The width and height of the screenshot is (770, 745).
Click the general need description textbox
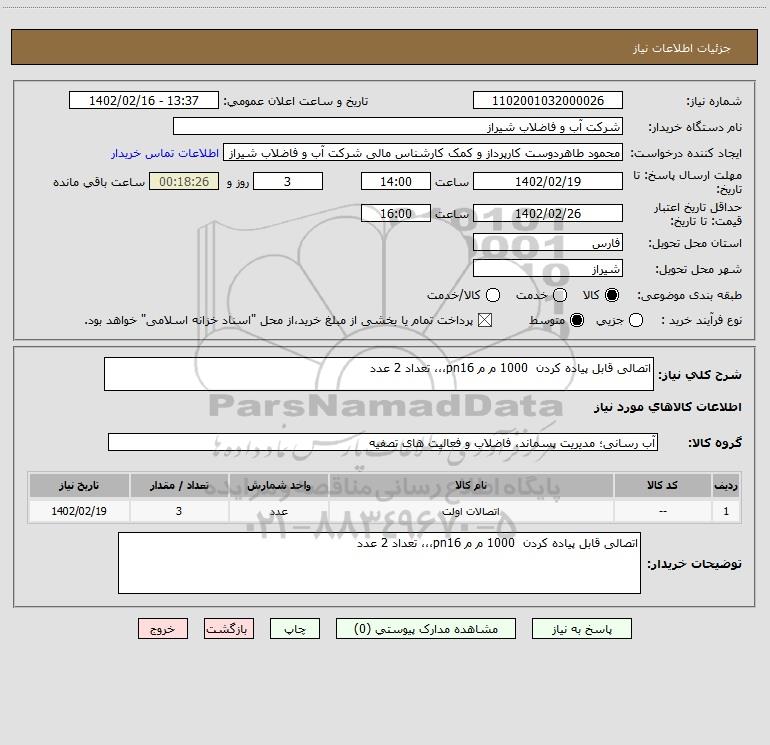379,374
